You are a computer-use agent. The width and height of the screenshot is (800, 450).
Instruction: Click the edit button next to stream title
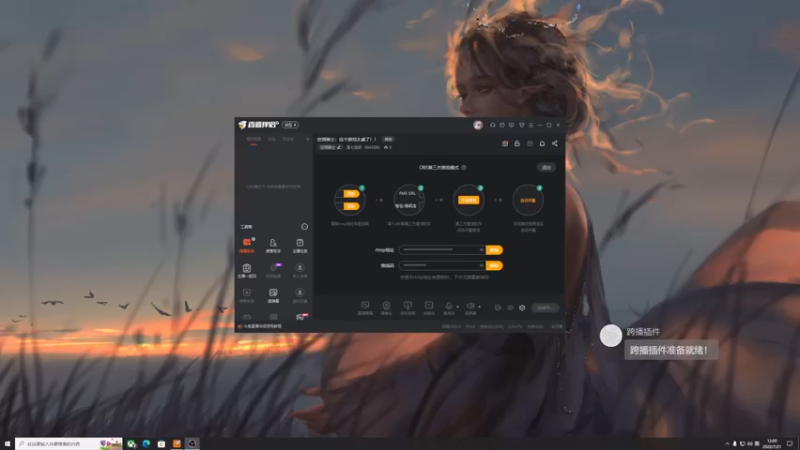[x=389, y=139]
